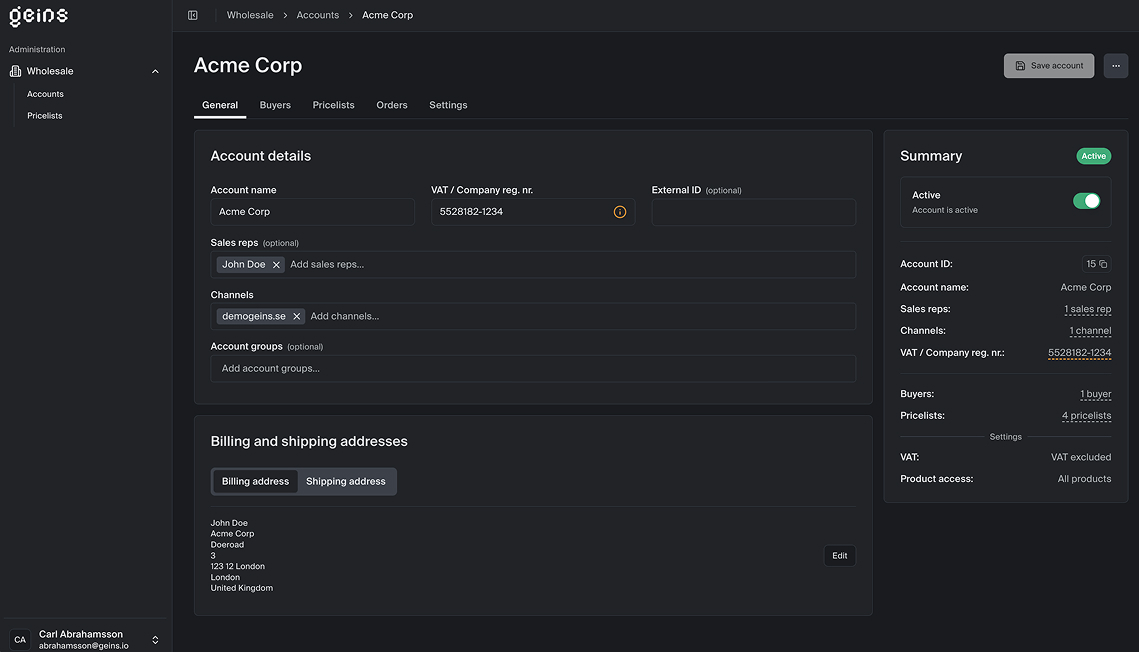Screen dimensions: 1139x653
Task: Expand the Carl Abrahamsson user menu
Action: click(x=155, y=639)
